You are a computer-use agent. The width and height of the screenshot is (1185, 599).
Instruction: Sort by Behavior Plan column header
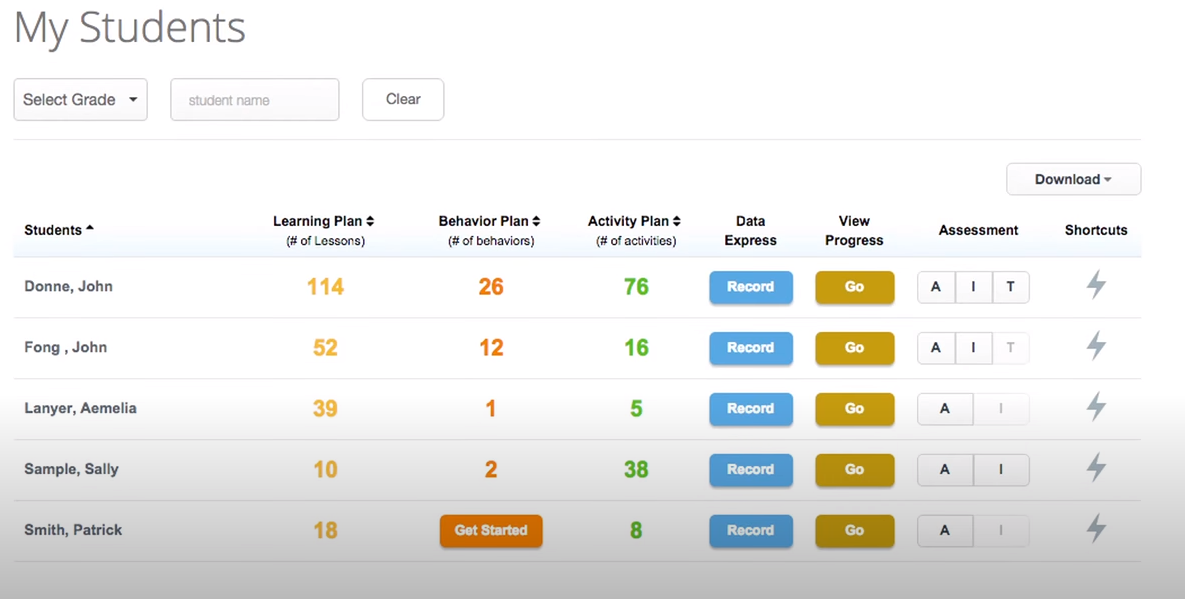[489, 221]
